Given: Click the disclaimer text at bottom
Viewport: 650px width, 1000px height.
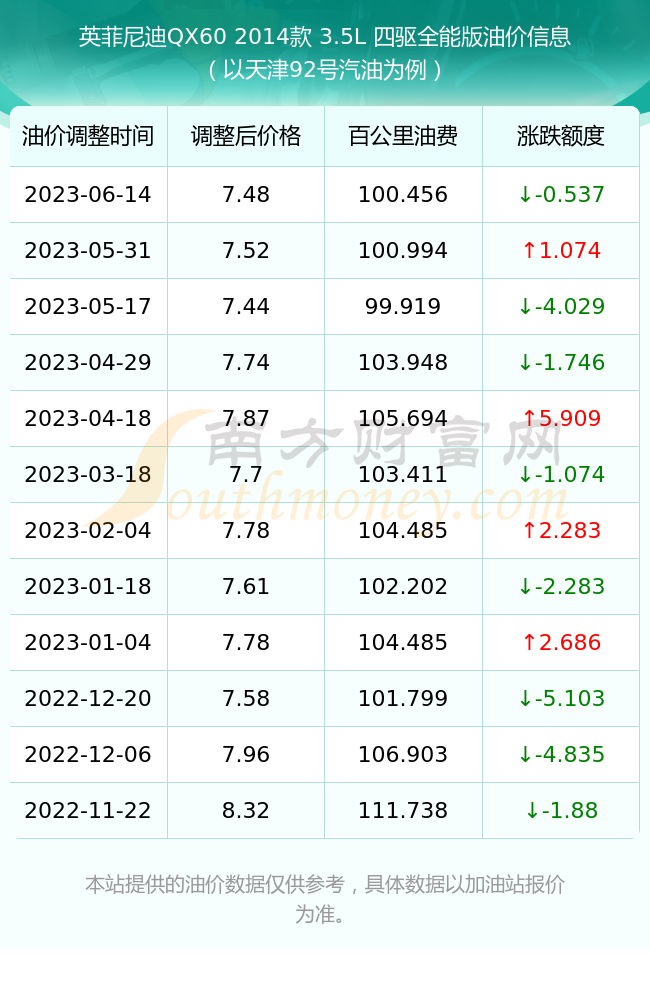Looking at the screenshot, I should click(325, 899).
